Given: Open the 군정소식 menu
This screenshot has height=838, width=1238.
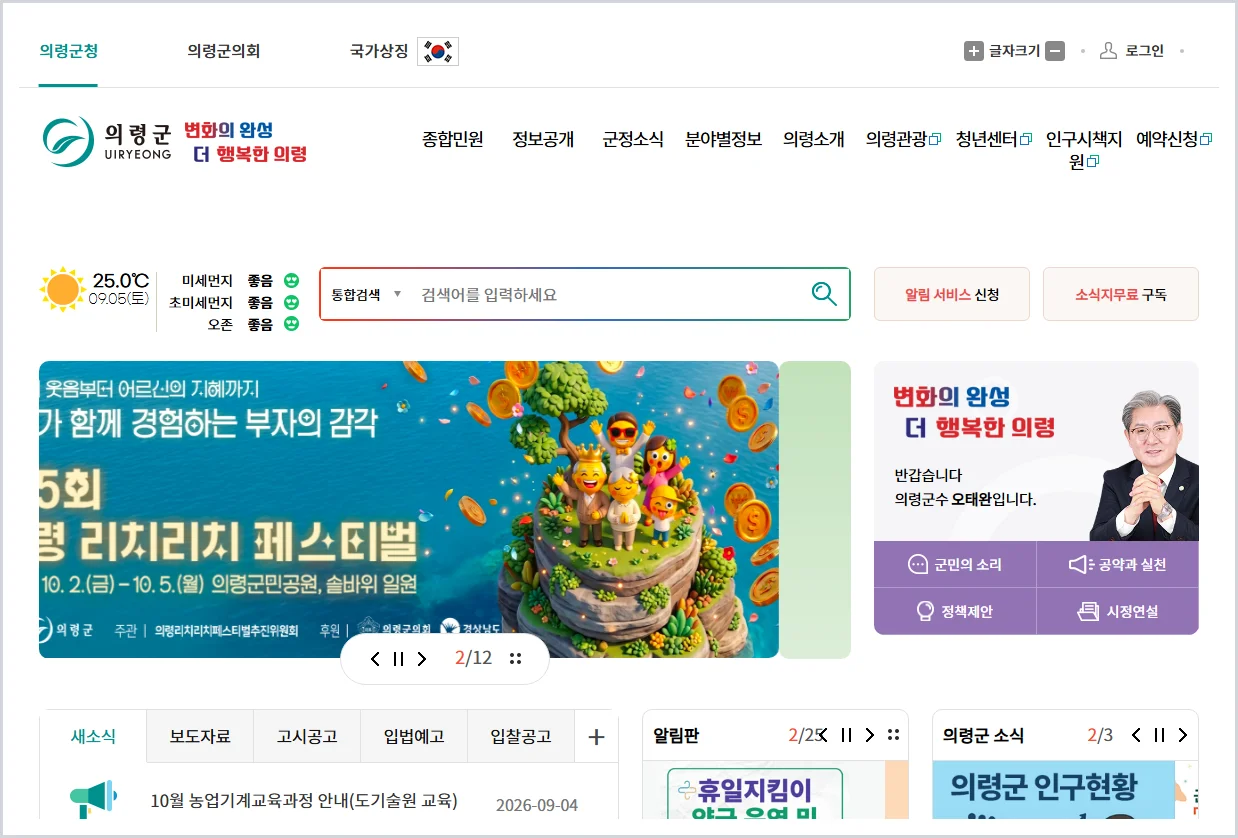Looking at the screenshot, I should click(x=633, y=140).
